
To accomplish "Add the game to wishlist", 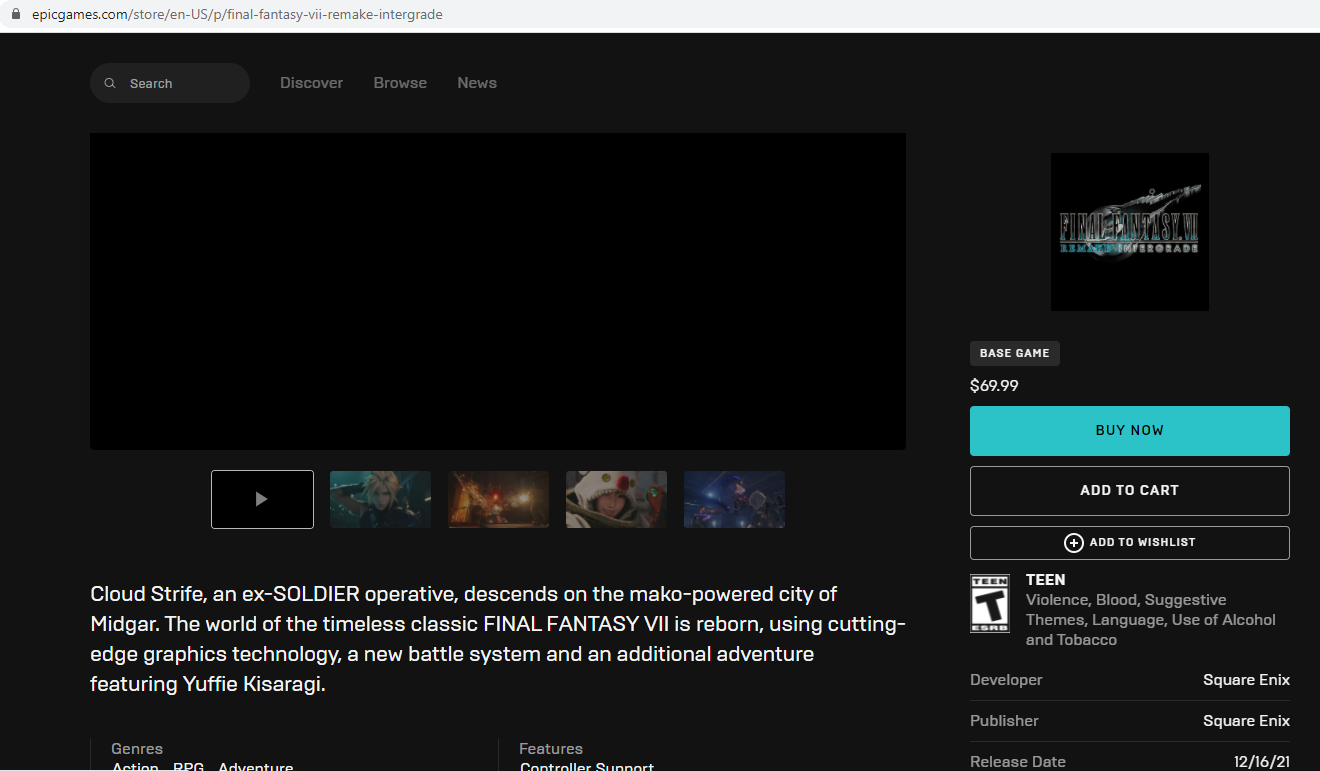I will 1130,543.
